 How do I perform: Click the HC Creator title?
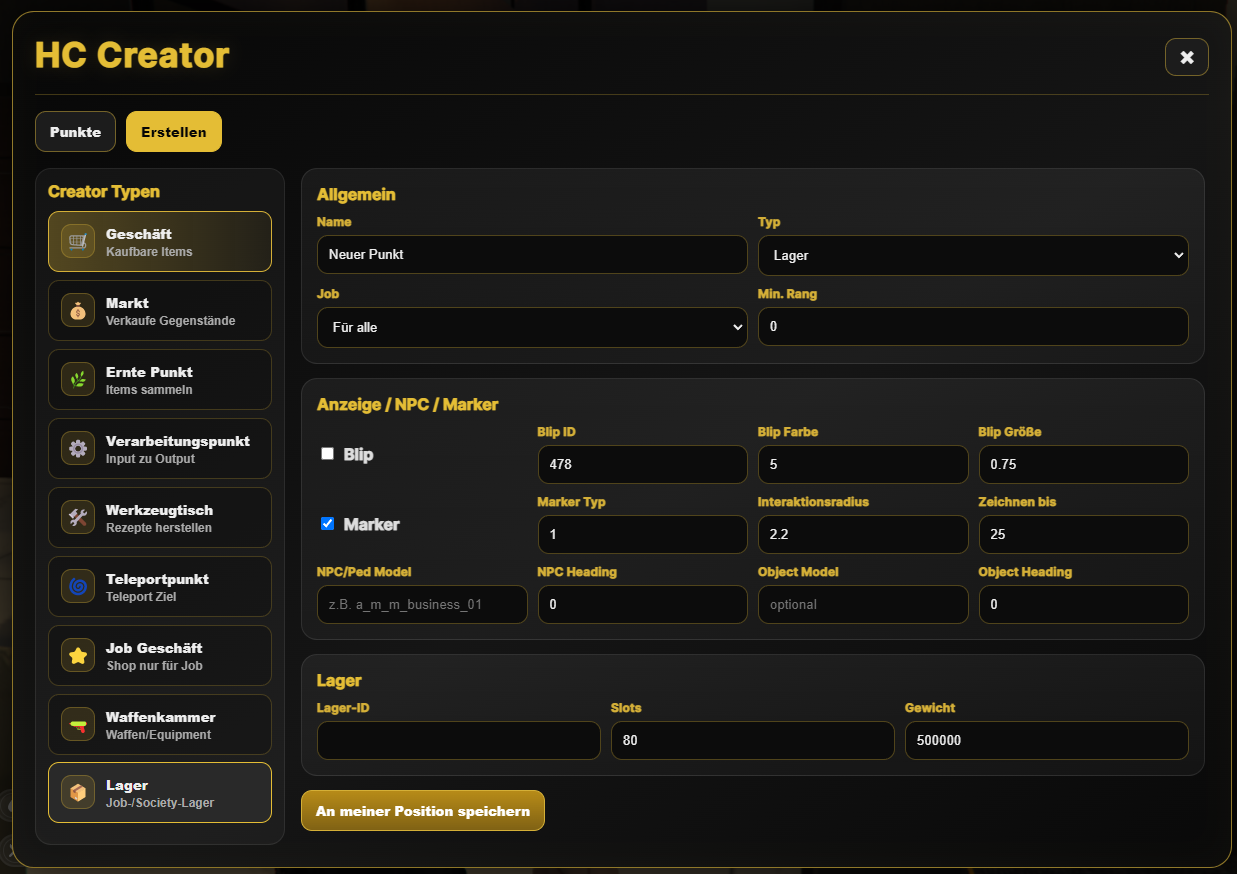[x=132, y=55]
